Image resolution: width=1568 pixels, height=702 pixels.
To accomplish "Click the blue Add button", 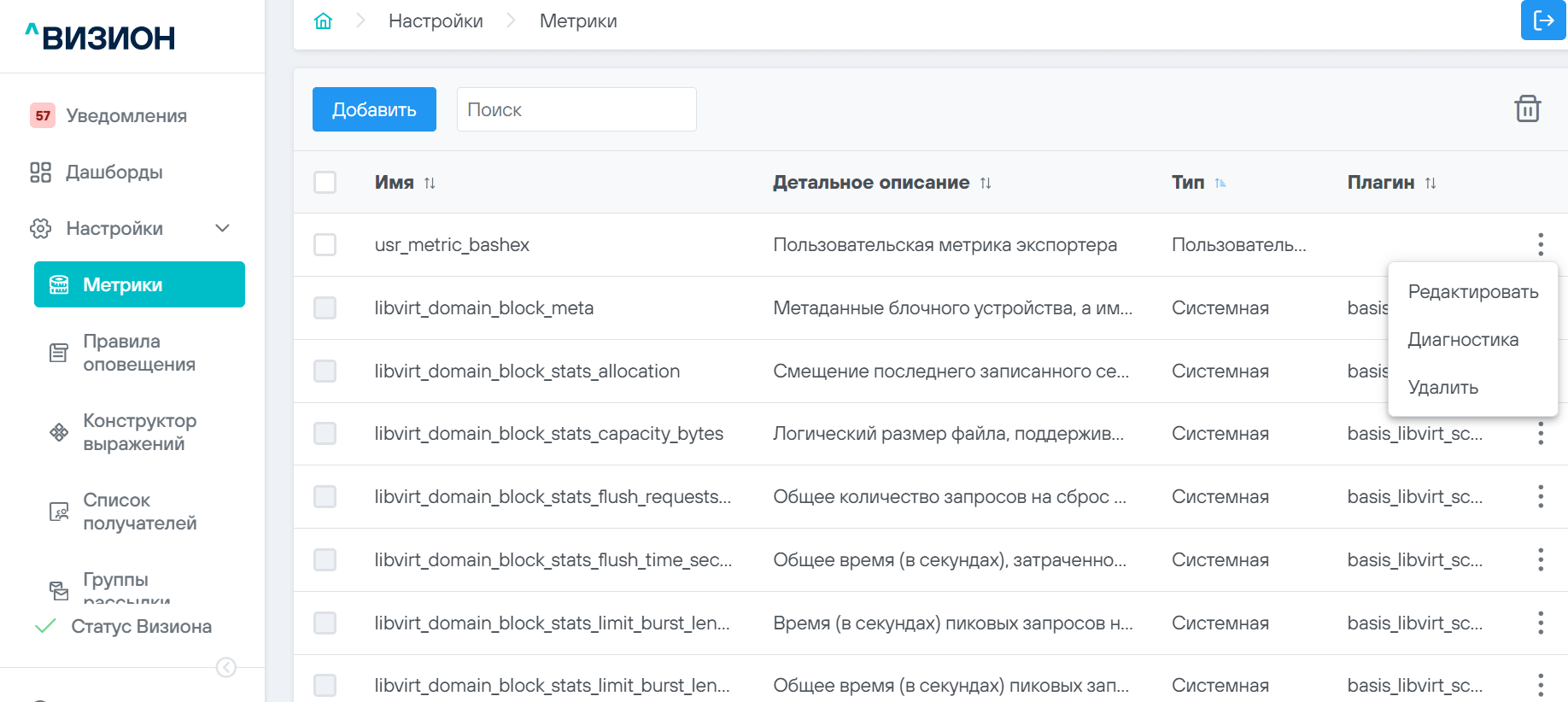I will coord(374,109).
